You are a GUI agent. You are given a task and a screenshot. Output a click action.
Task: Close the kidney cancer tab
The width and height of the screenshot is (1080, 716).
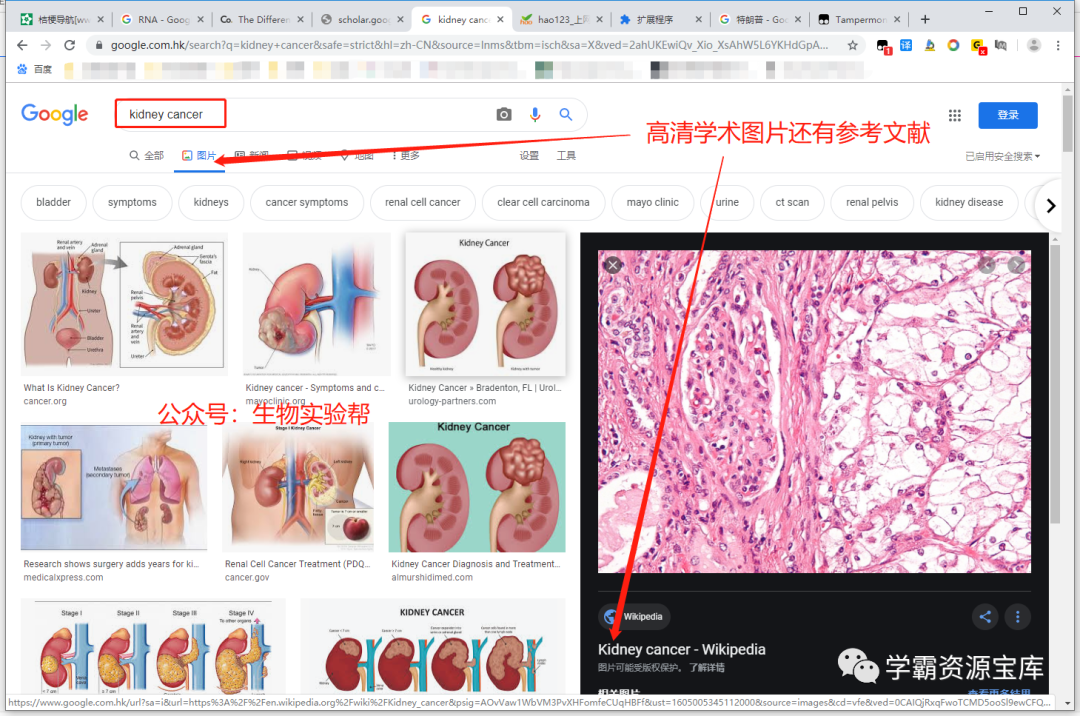(500, 19)
